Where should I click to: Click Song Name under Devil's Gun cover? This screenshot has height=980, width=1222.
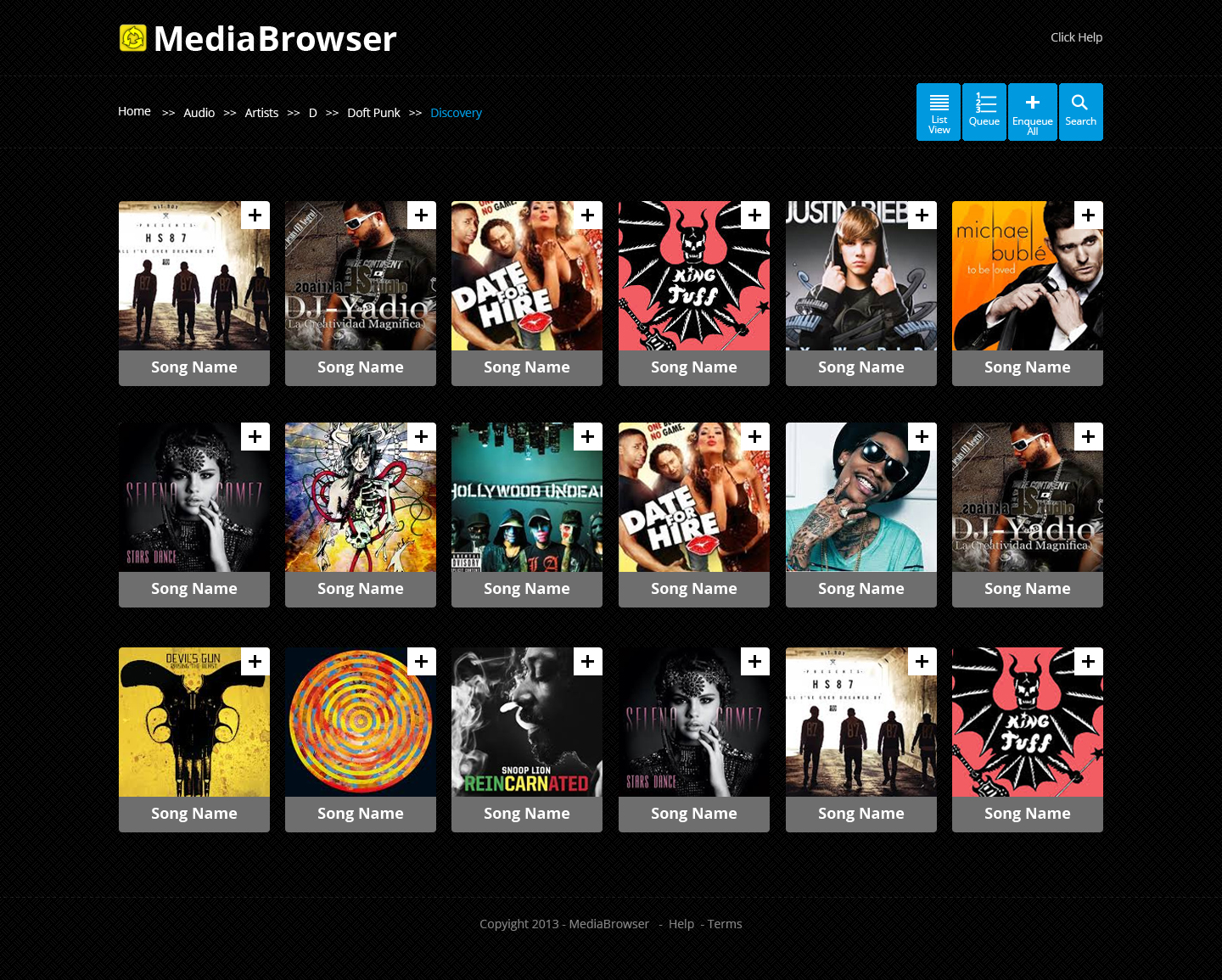(x=194, y=814)
